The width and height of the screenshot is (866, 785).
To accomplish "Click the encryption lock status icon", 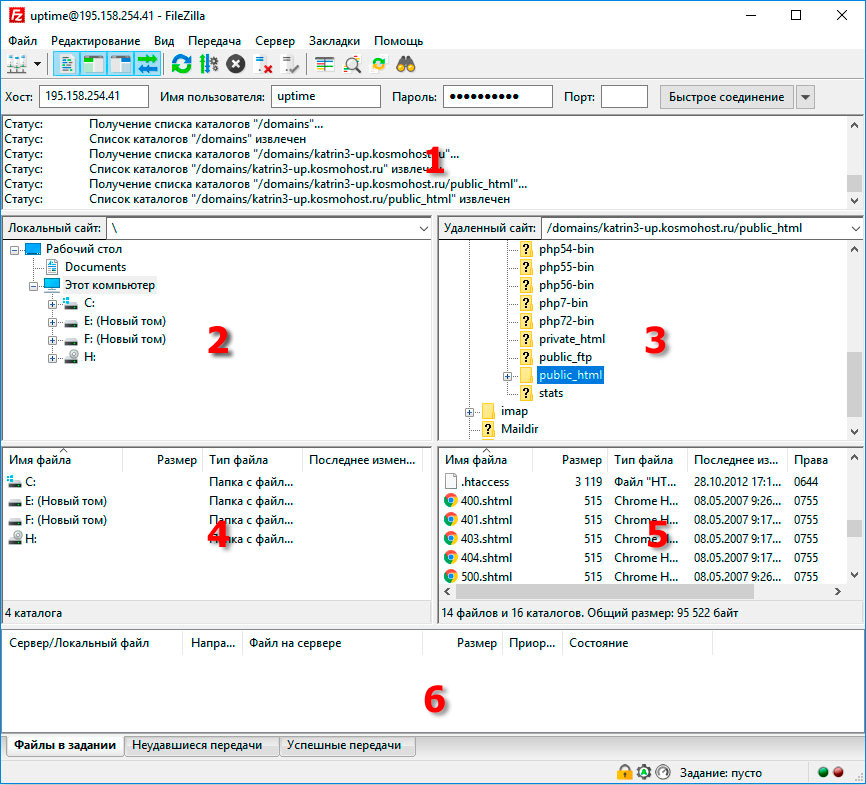I will [624, 772].
